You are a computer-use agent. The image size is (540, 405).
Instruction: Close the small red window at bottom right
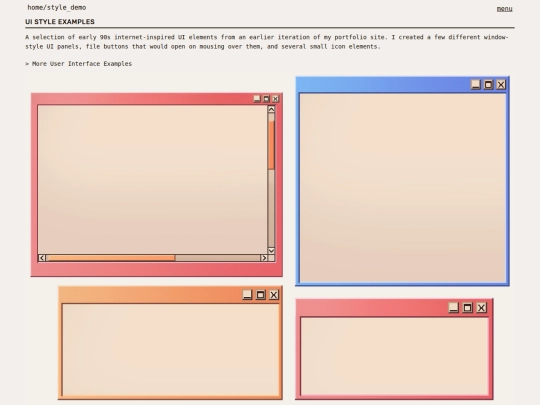pos(481,307)
